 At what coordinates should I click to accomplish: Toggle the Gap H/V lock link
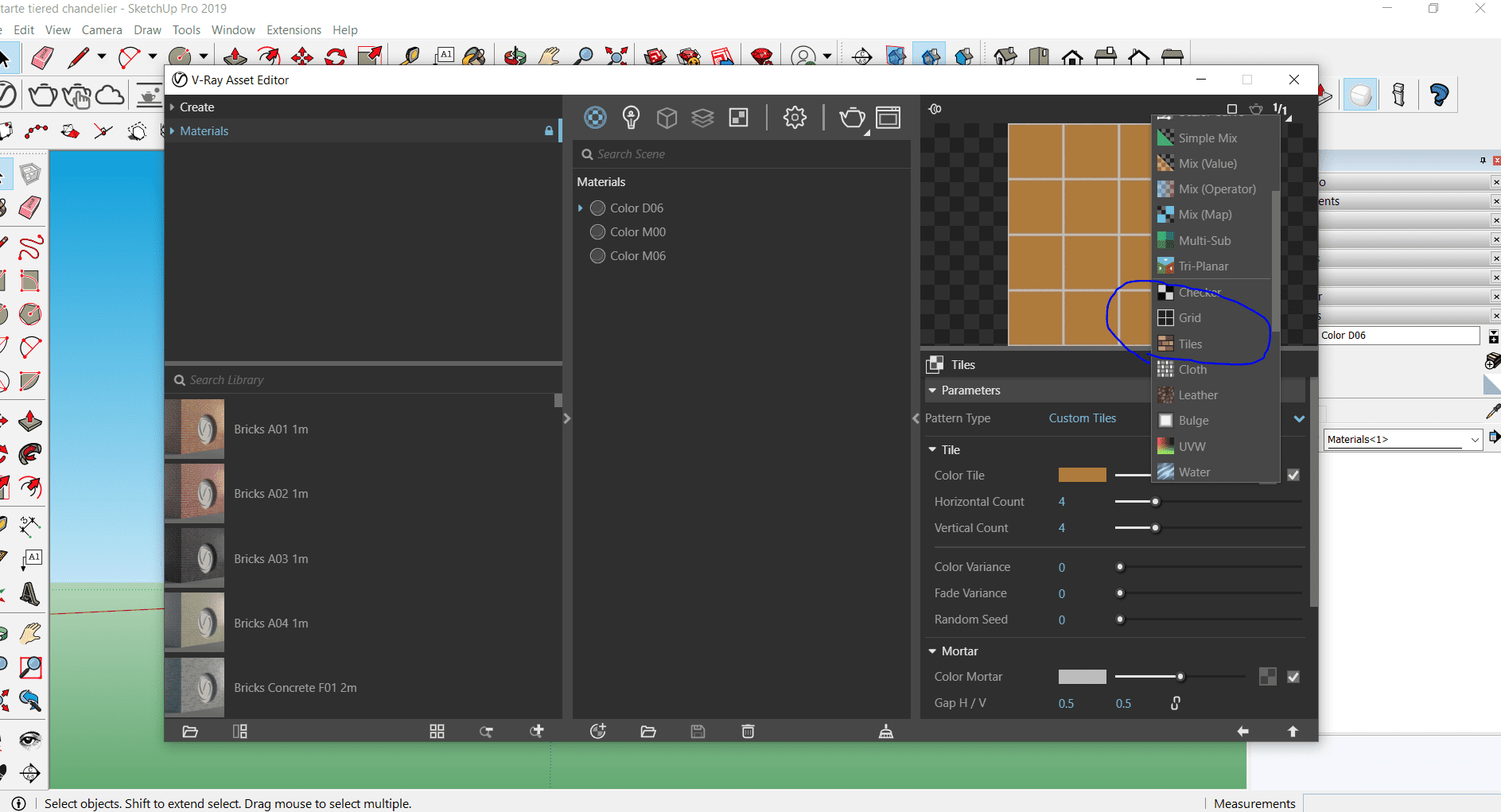(1176, 703)
